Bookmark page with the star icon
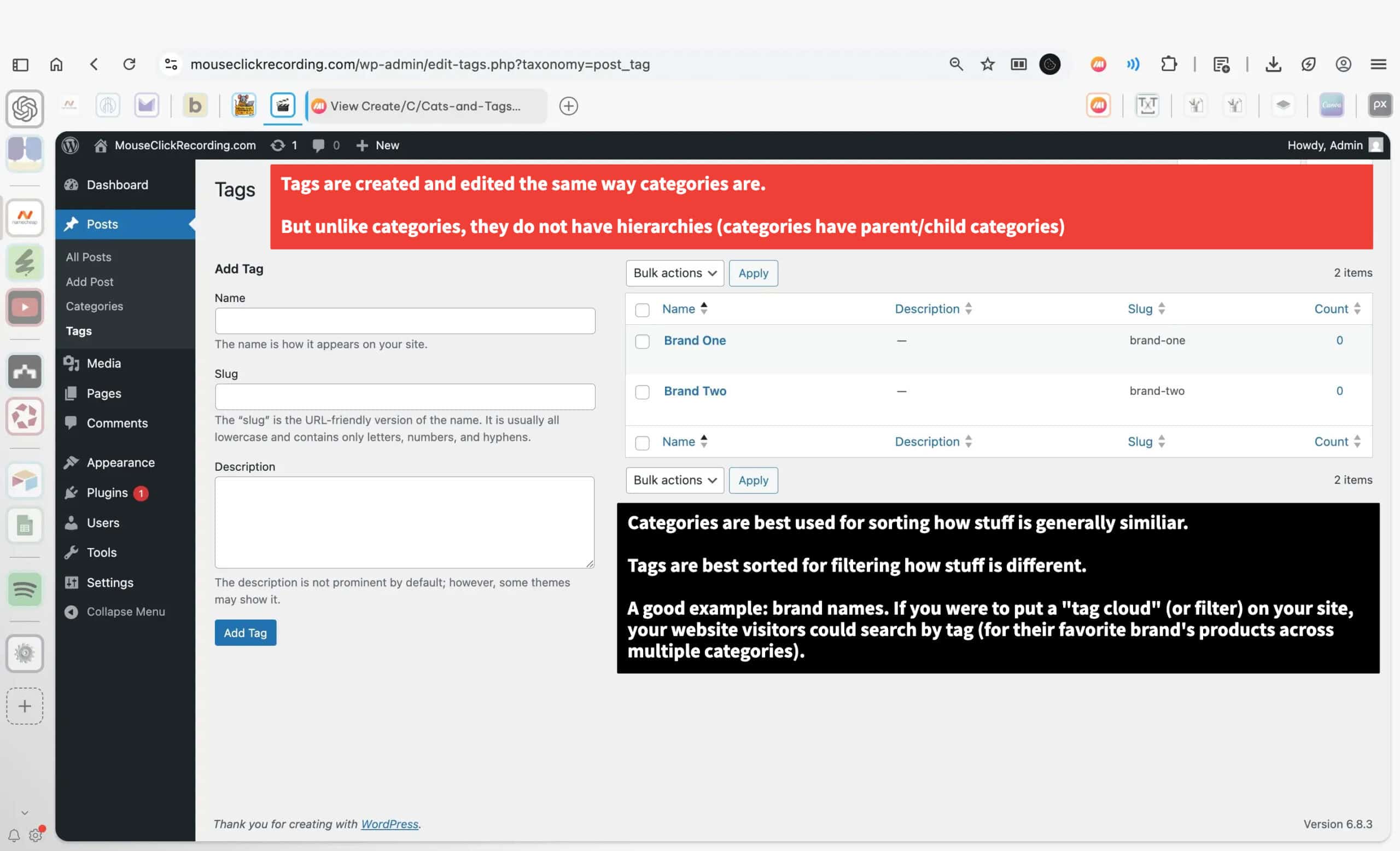Screen dimensions: 1400x851 tap(988, 64)
